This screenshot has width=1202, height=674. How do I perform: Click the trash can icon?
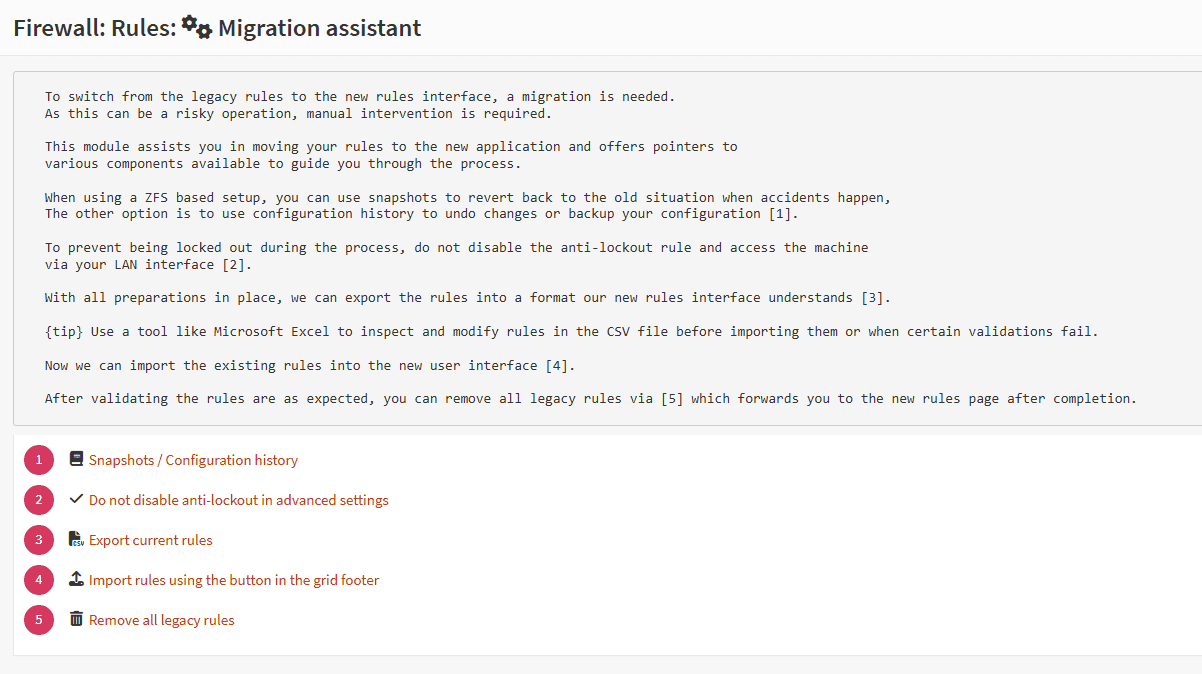[x=76, y=620]
